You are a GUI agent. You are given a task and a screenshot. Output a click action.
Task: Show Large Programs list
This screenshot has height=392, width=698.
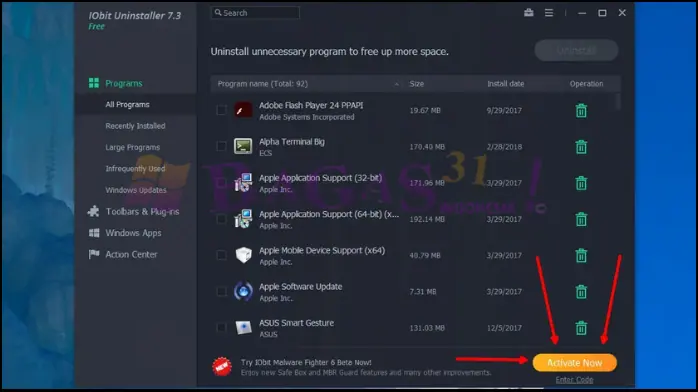pyautogui.click(x=132, y=147)
